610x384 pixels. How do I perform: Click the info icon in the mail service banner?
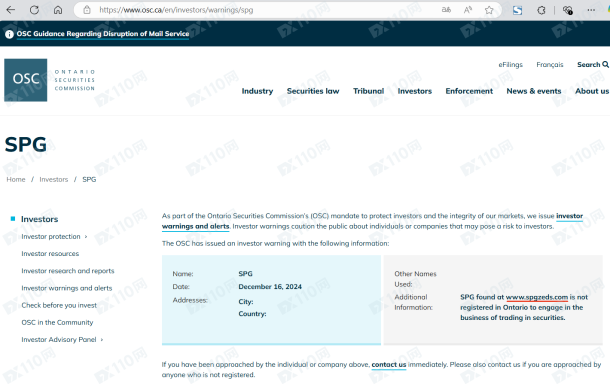click(9, 34)
